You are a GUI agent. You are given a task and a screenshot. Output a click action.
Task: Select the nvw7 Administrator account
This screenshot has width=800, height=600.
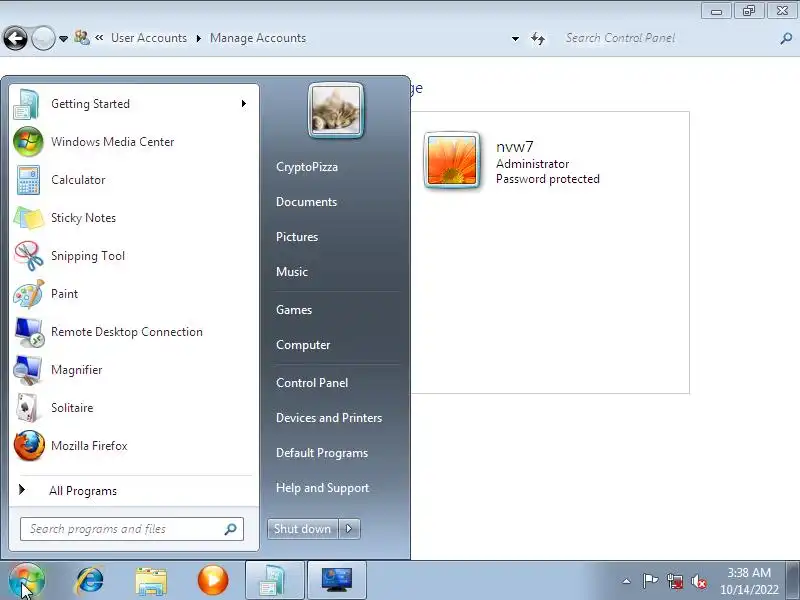[x=512, y=161]
